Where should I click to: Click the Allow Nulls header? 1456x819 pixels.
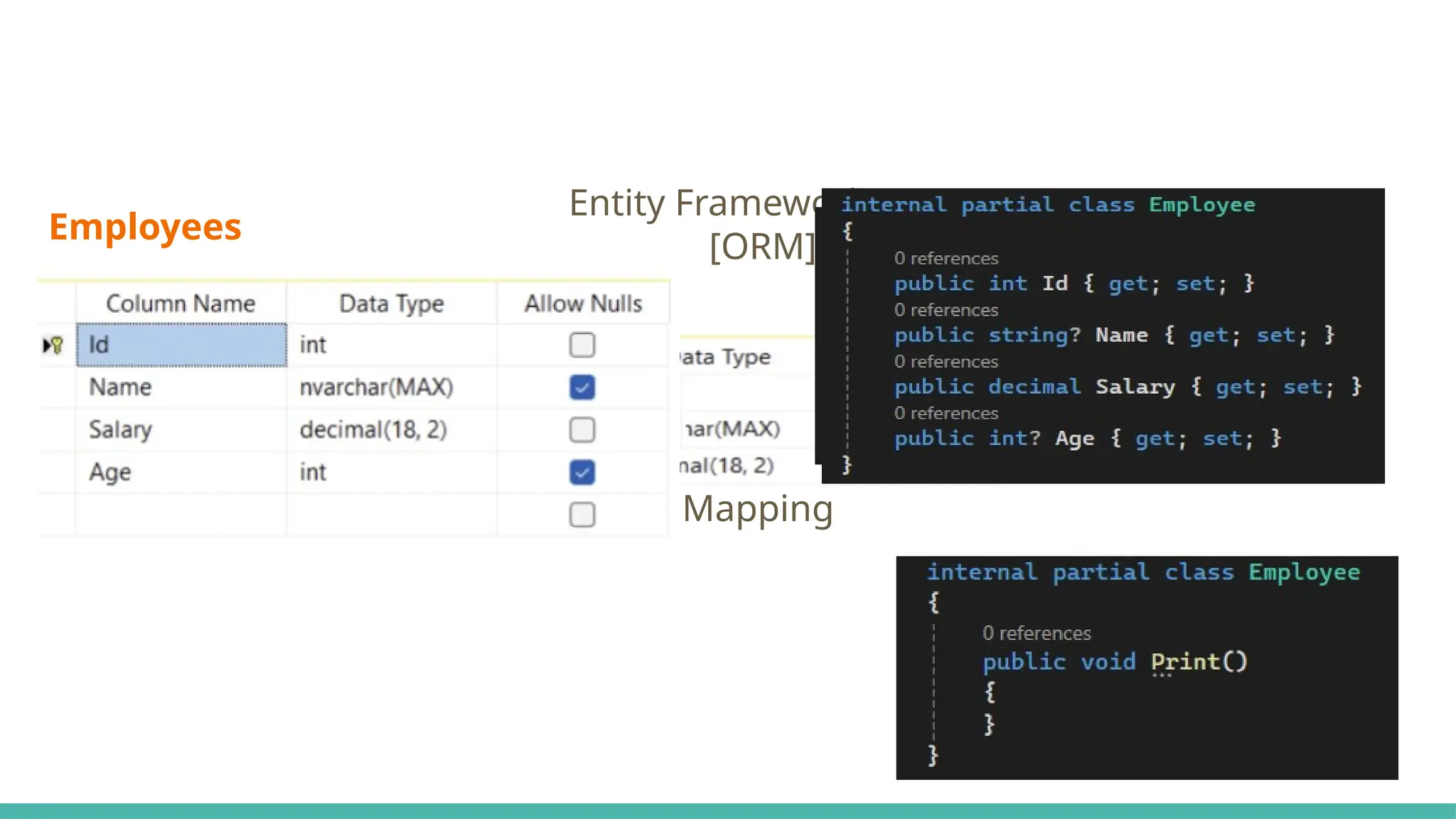583,304
